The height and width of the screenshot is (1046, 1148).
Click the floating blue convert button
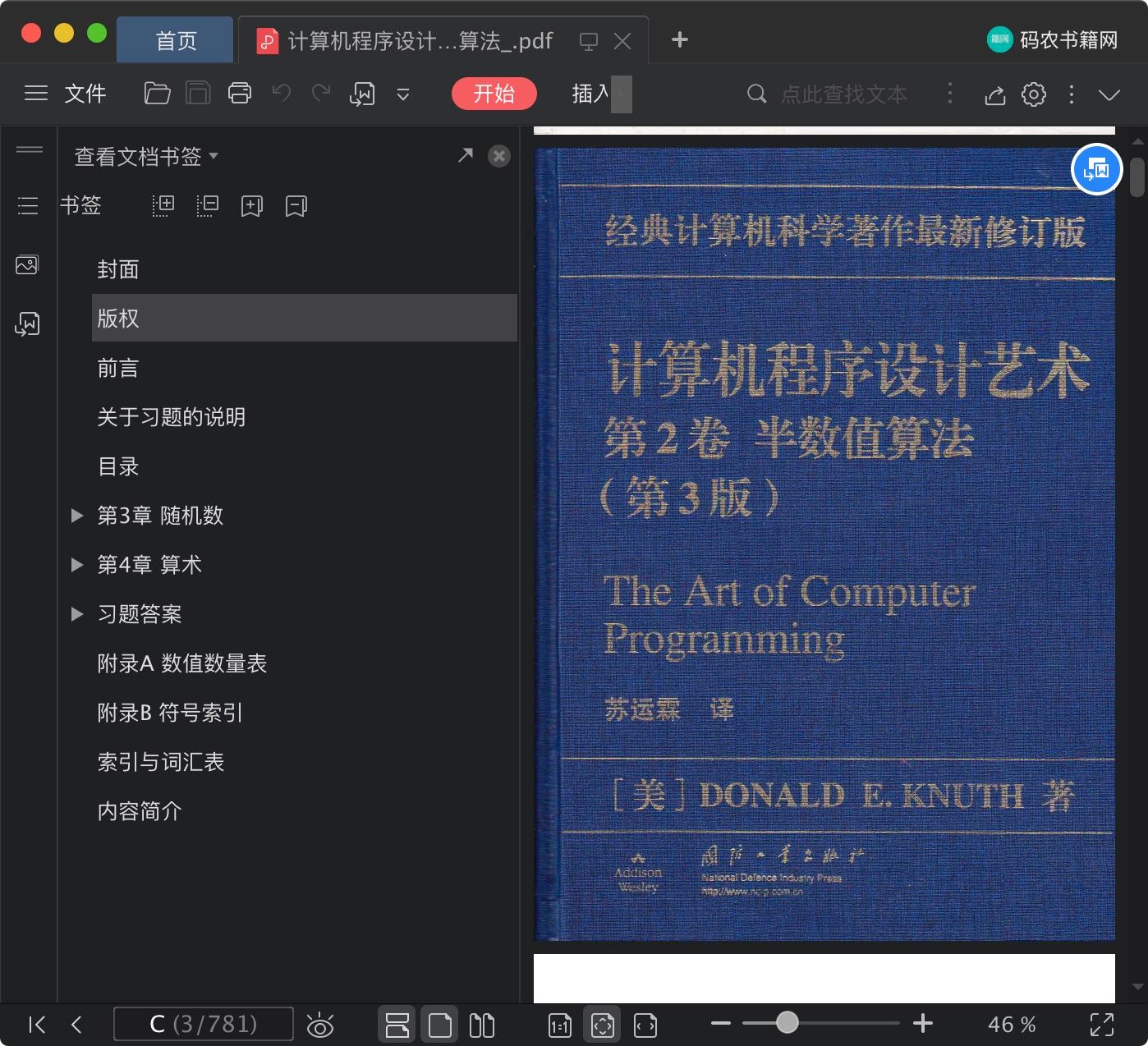pos(1097,169)
